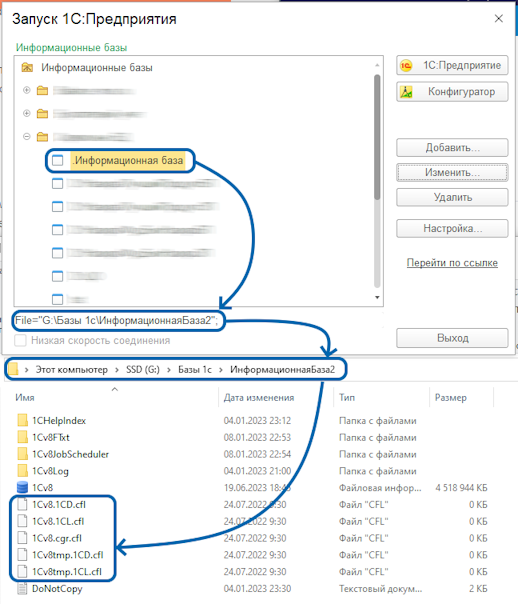Click 1Cv8JobScheduler folder icon
This screenshot has width=518, height=604.
point(22,454)
